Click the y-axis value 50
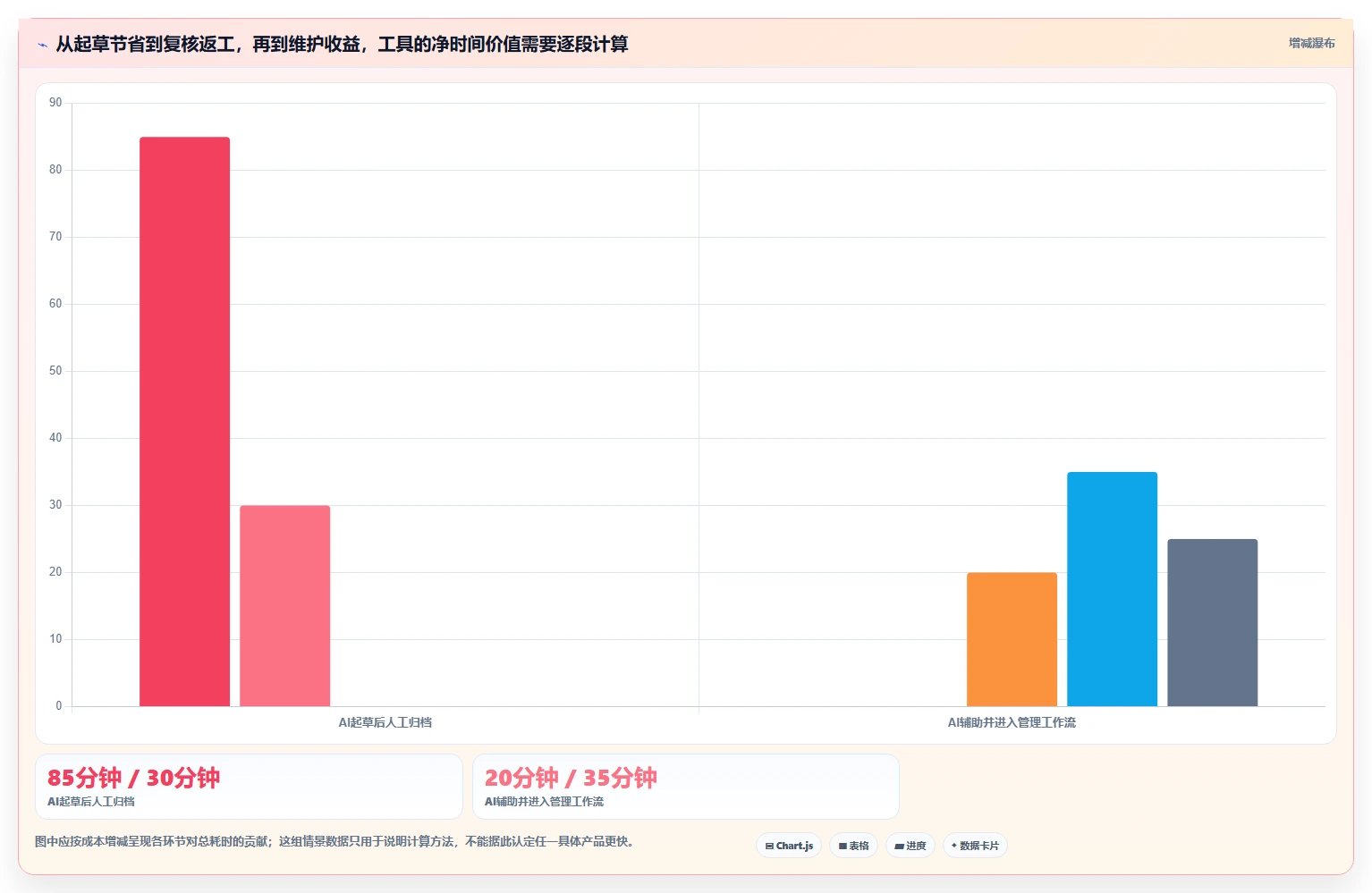Viewport: 1372px width, 893px height. (55, 371)
